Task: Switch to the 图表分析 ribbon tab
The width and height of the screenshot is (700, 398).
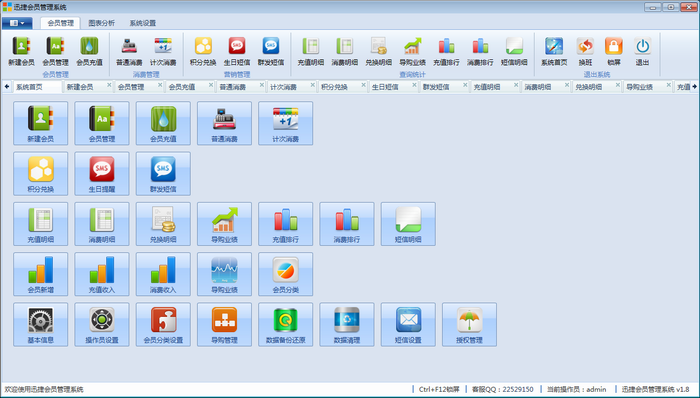Action: 101,23
